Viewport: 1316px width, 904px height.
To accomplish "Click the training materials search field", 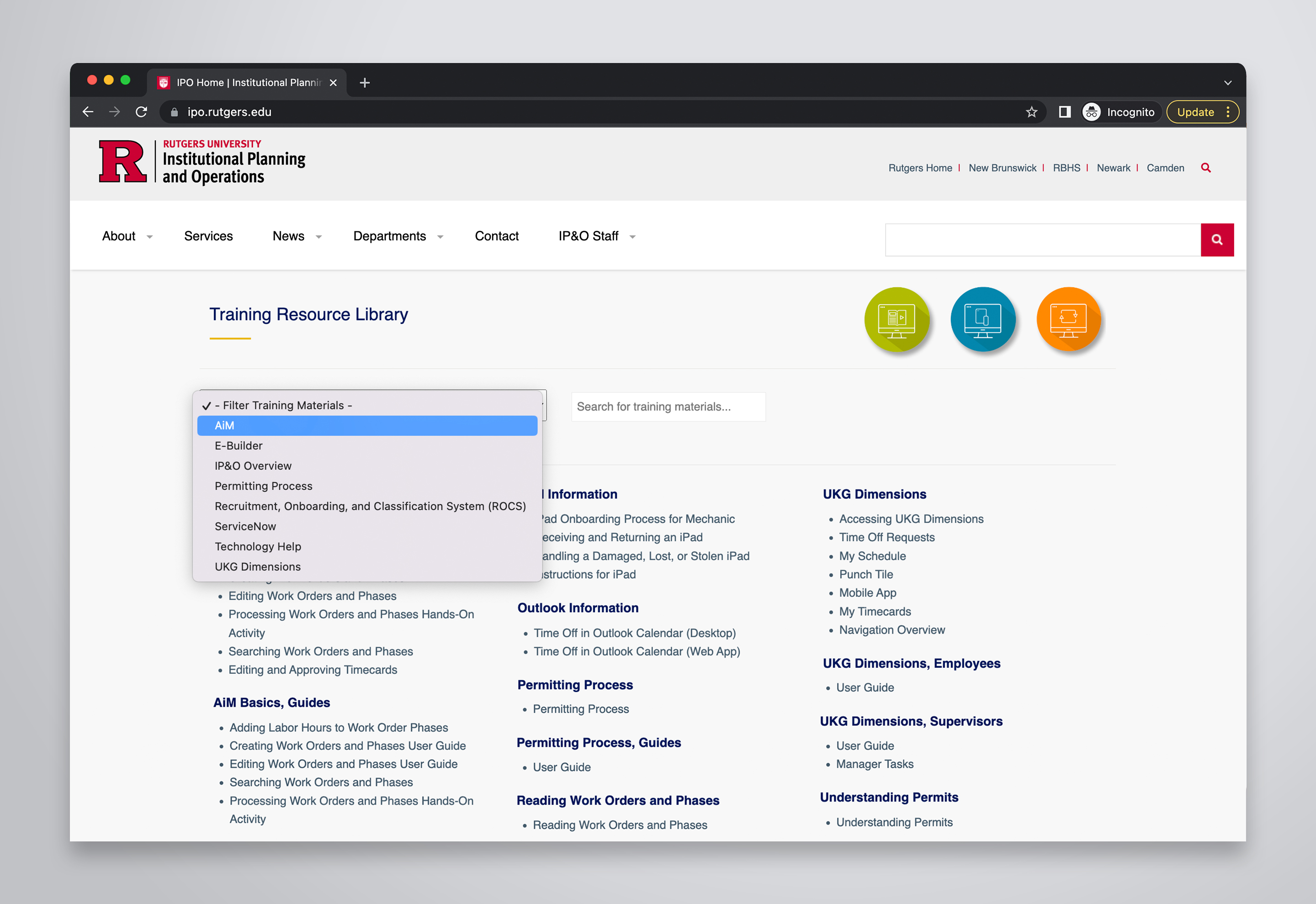I will [x=669, y=407].
